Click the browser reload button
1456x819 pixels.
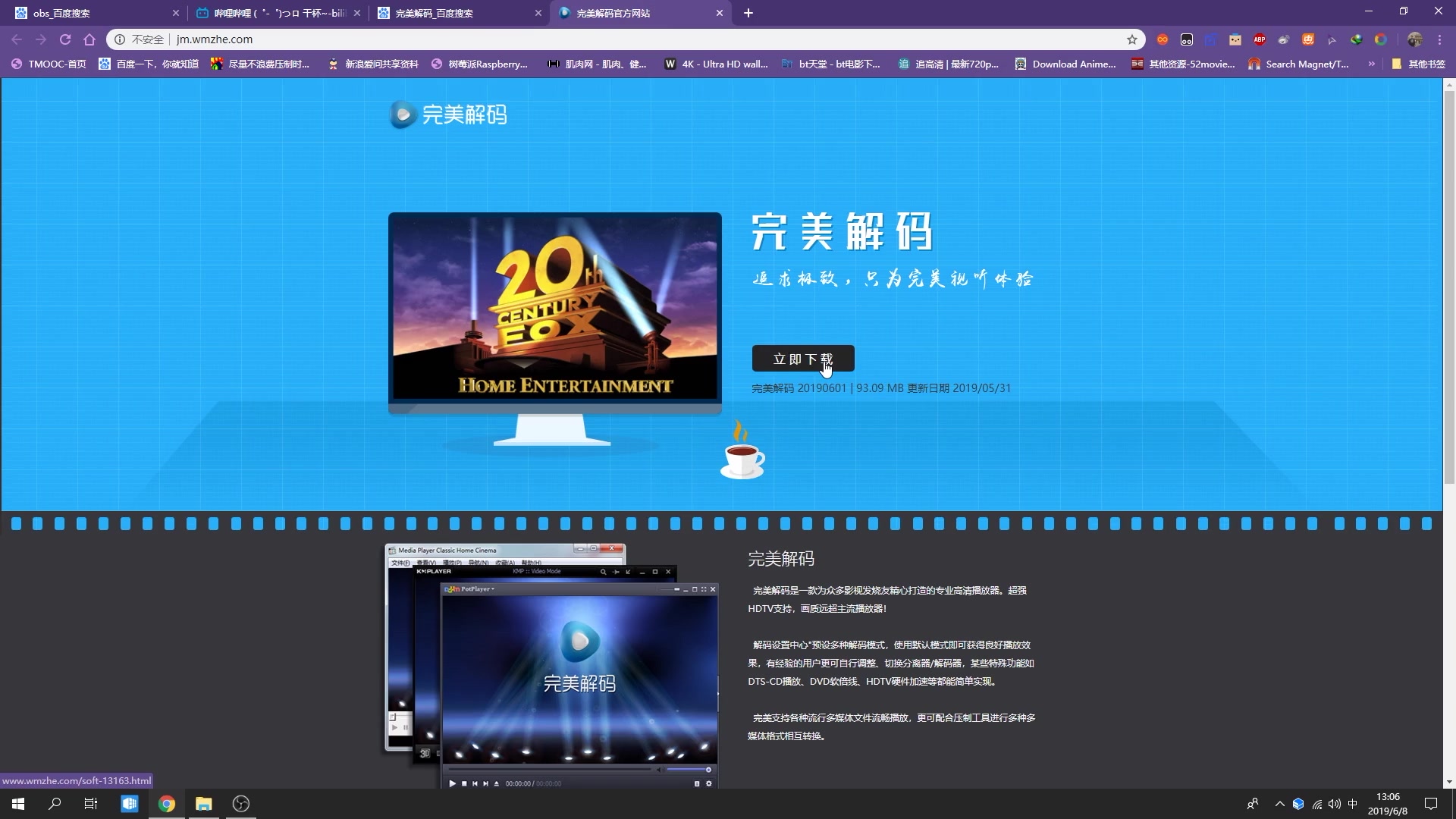pyautogui.click(x=65, y=39)
